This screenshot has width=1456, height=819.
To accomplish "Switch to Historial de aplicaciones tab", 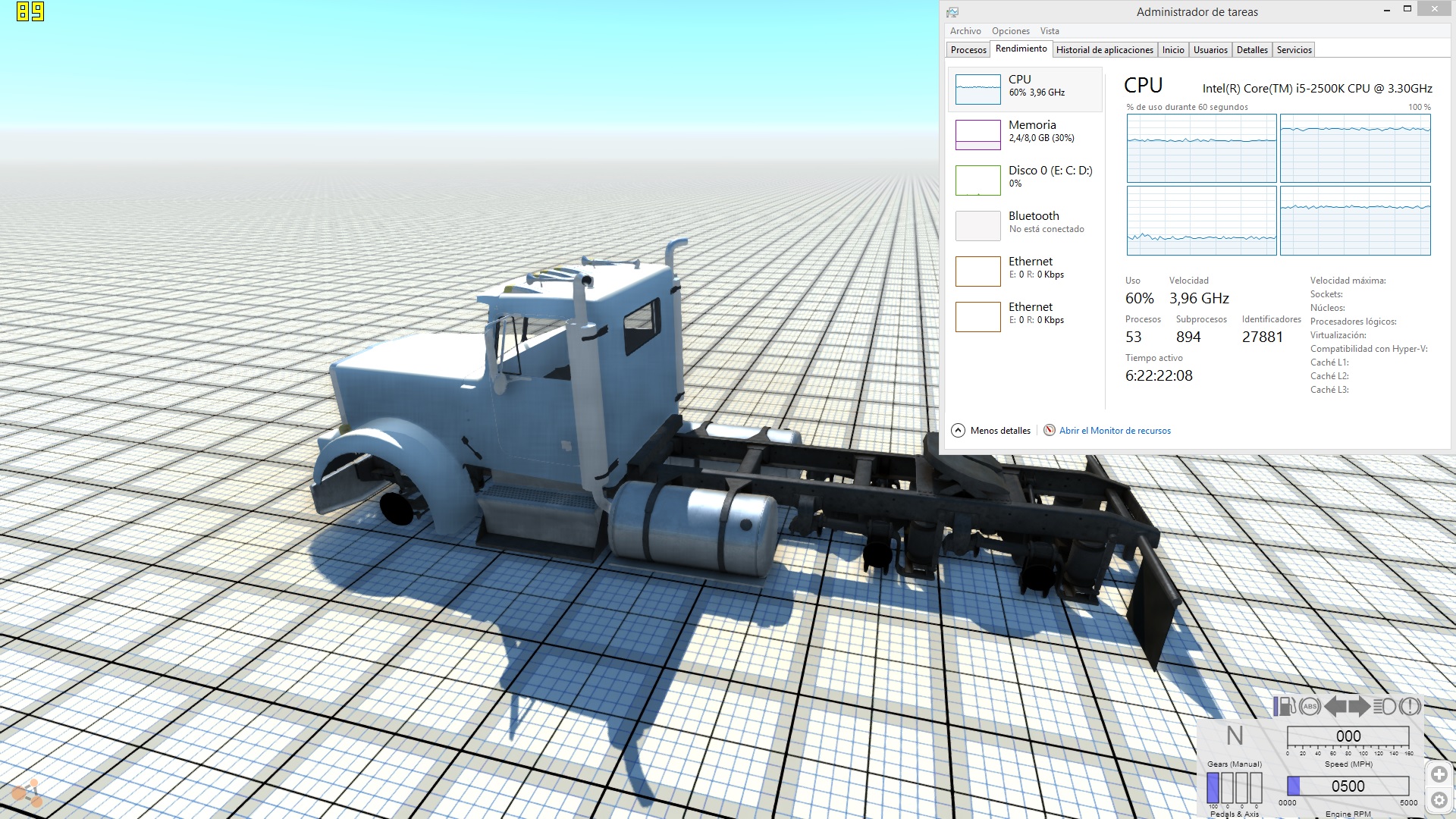I will [x=1104, y=50].
